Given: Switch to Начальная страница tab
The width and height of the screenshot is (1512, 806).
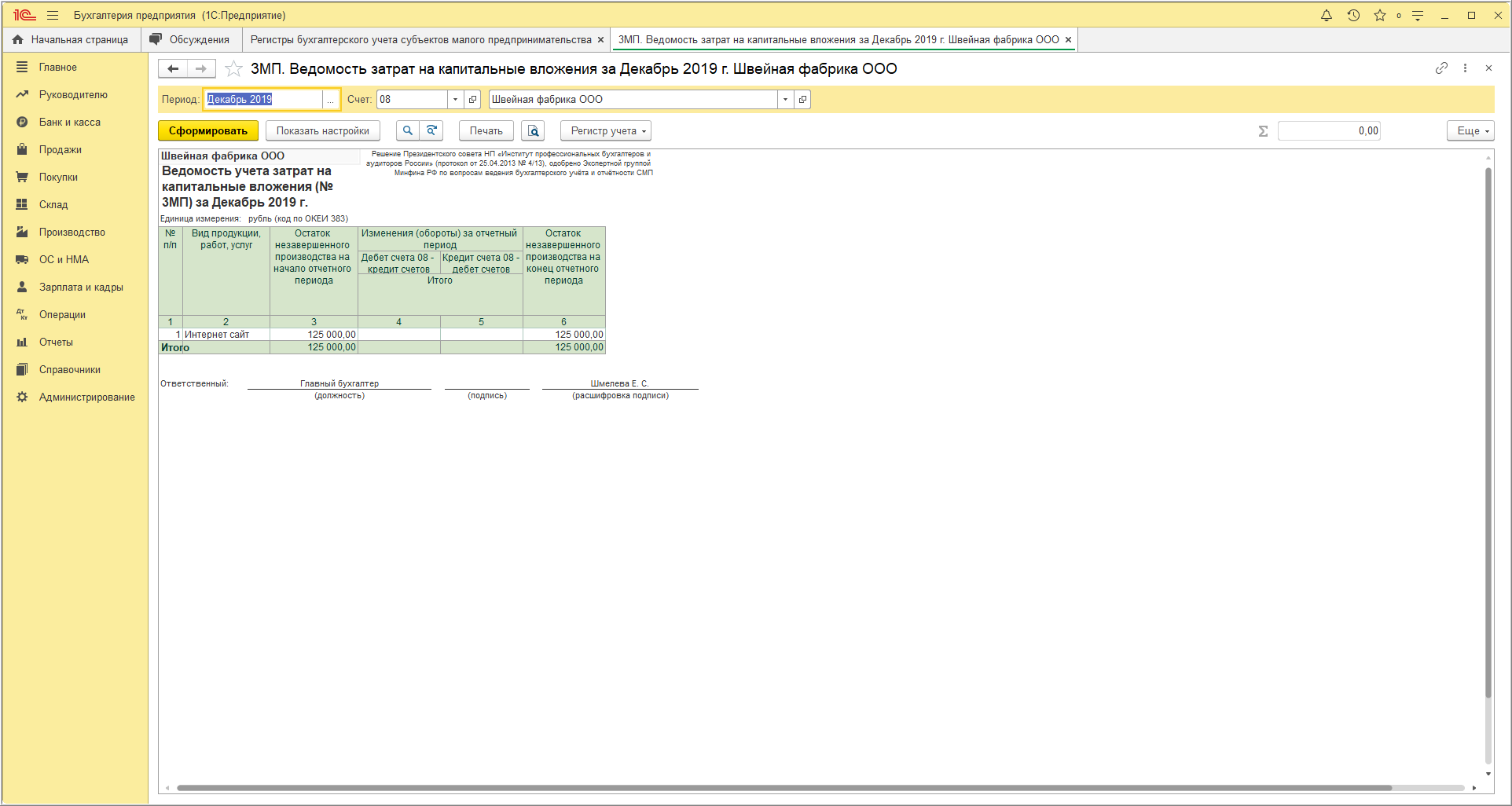Looking at the screenshot, I should 71,39.
